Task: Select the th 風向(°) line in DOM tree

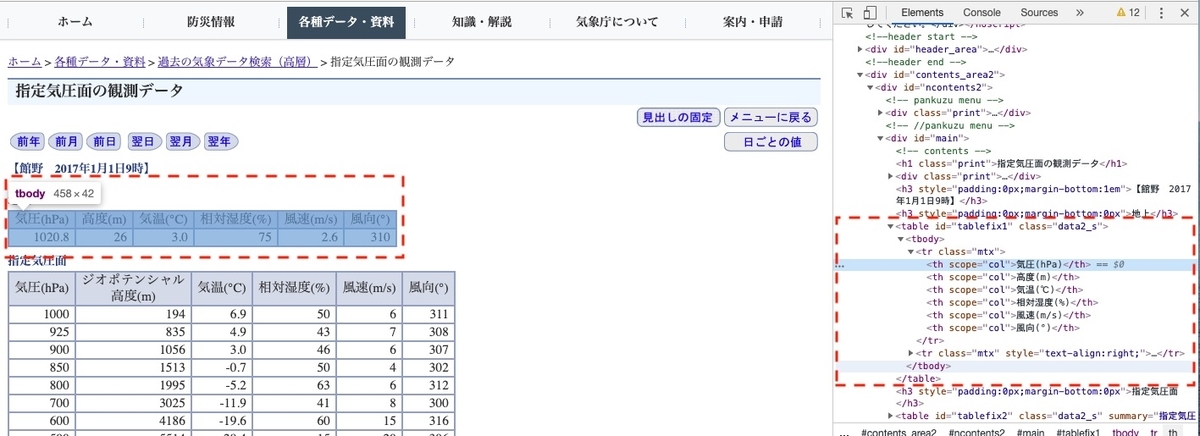Action: pyautogui.click(x=1003, y=327)
